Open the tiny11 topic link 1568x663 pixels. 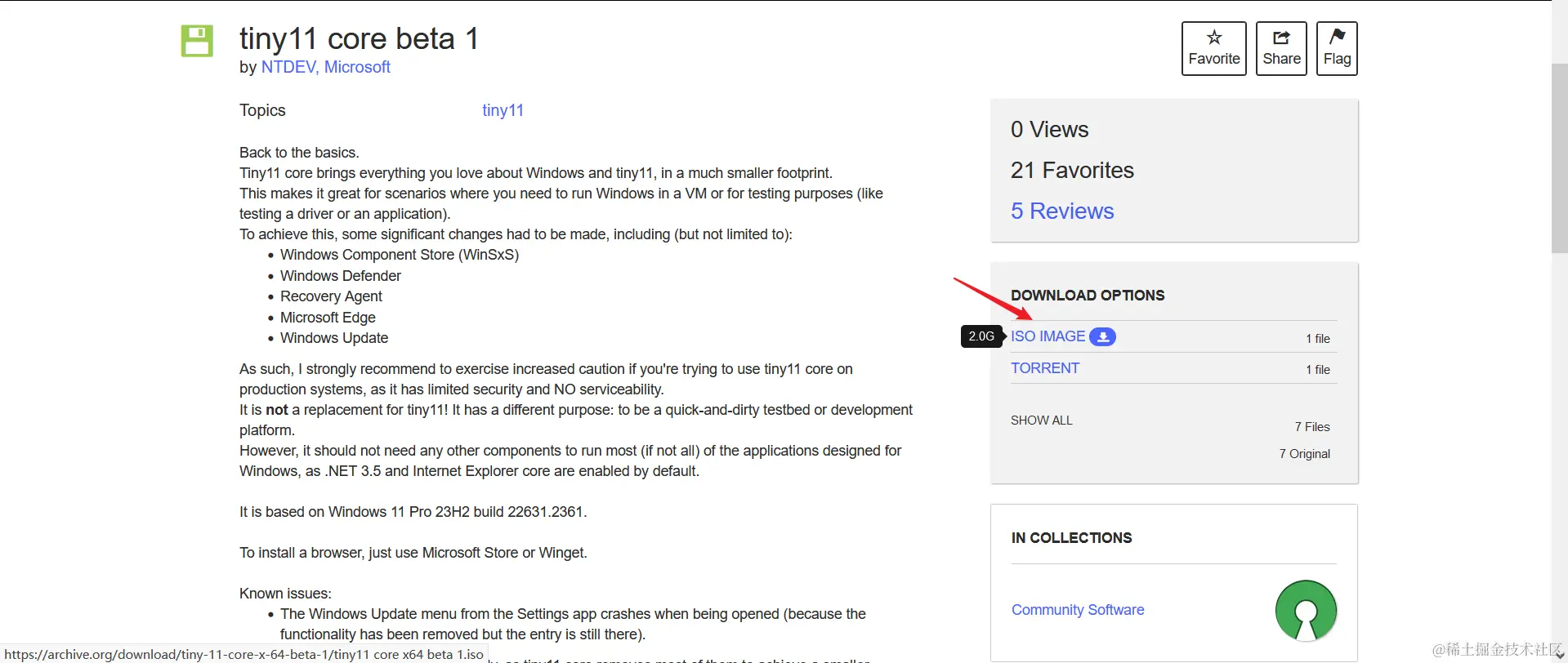point(503,110)
